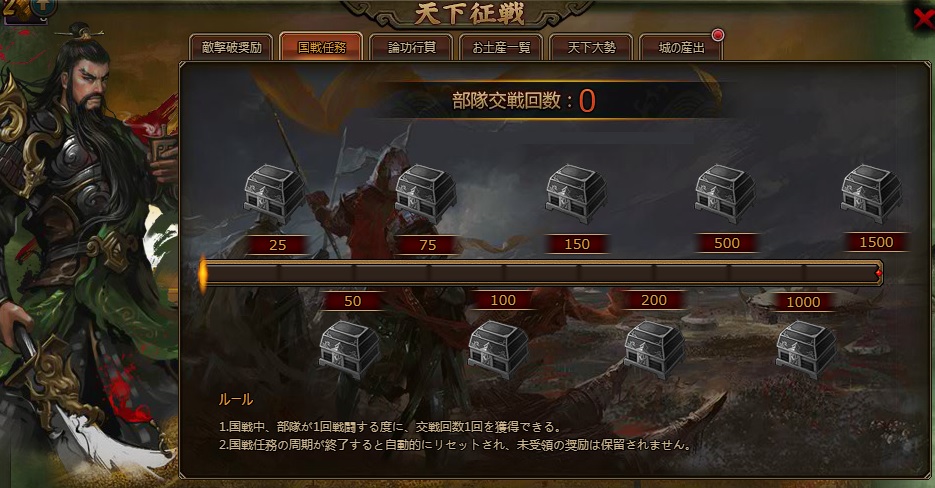Click the up arrow icon near the level badge
Screen dimensions: 935x488
[x=45, y=7]
